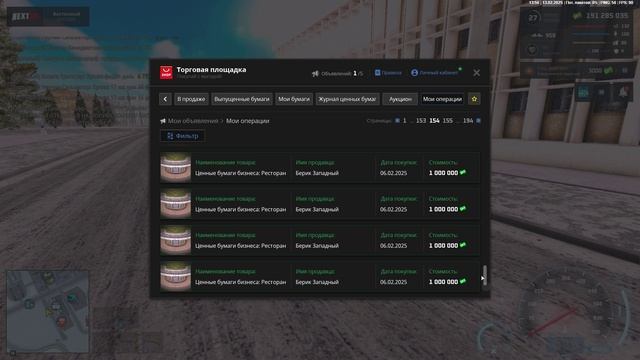Click the red shop logo icon
This screenshot has height=360, width=640.
[x=166, y=73]
